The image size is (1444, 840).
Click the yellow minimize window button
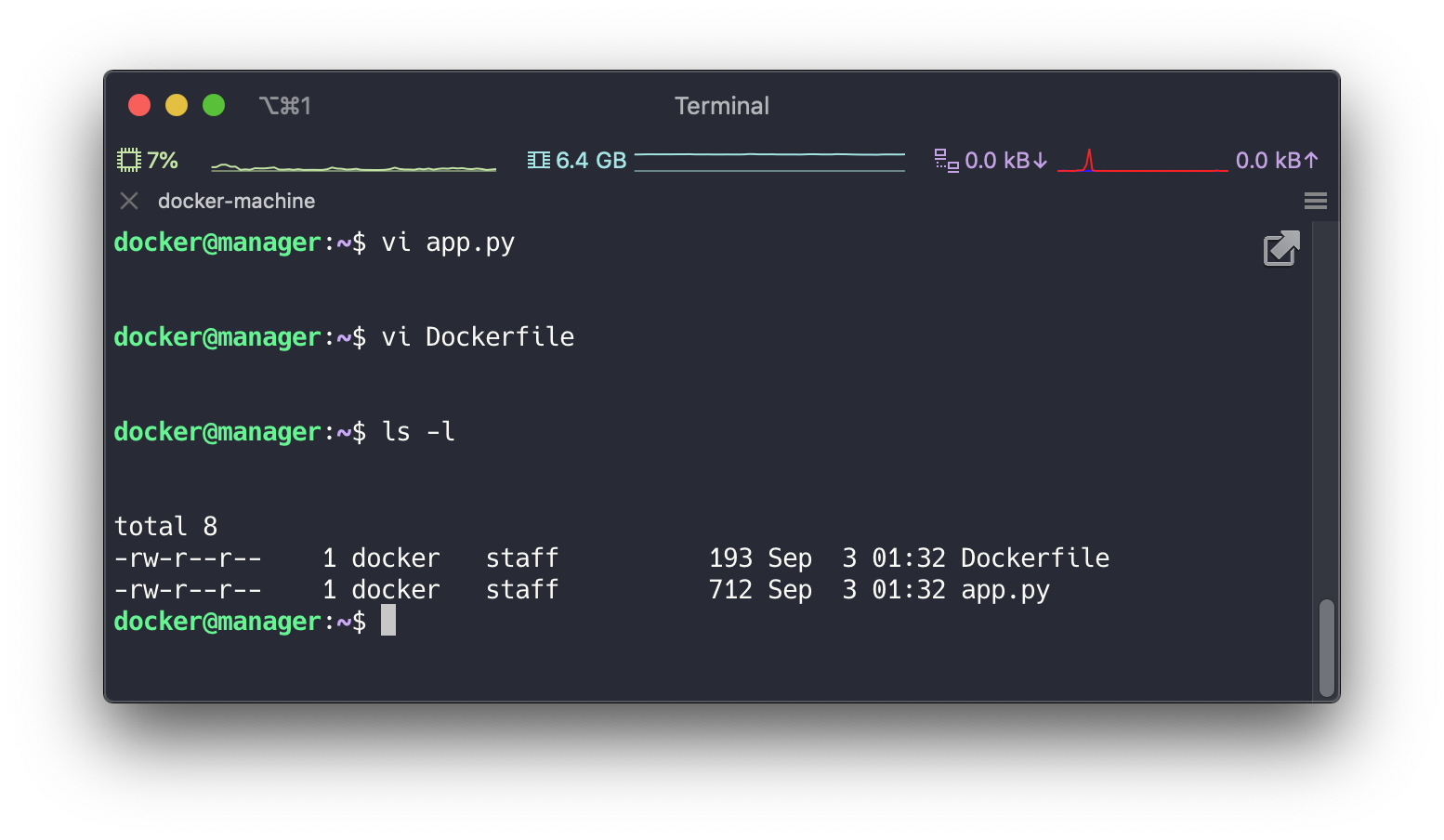pos(177,105)
